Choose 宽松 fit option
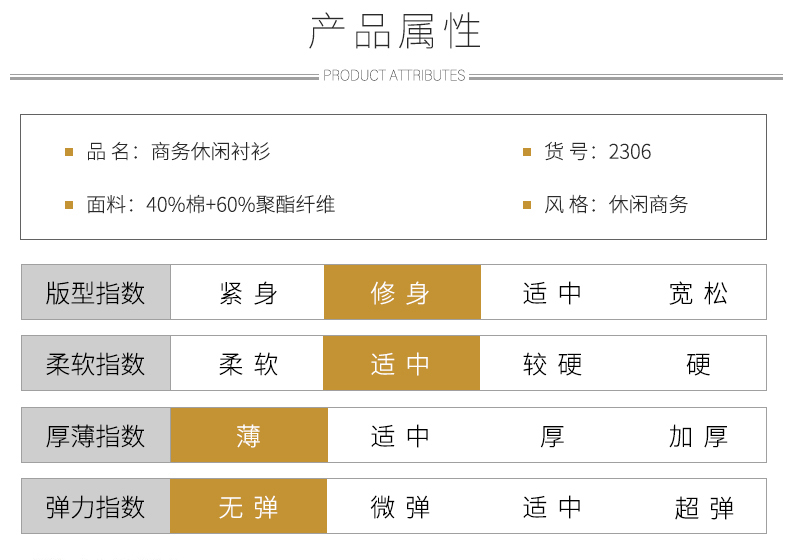Screen dimensions: 790x560 (698, 293)
